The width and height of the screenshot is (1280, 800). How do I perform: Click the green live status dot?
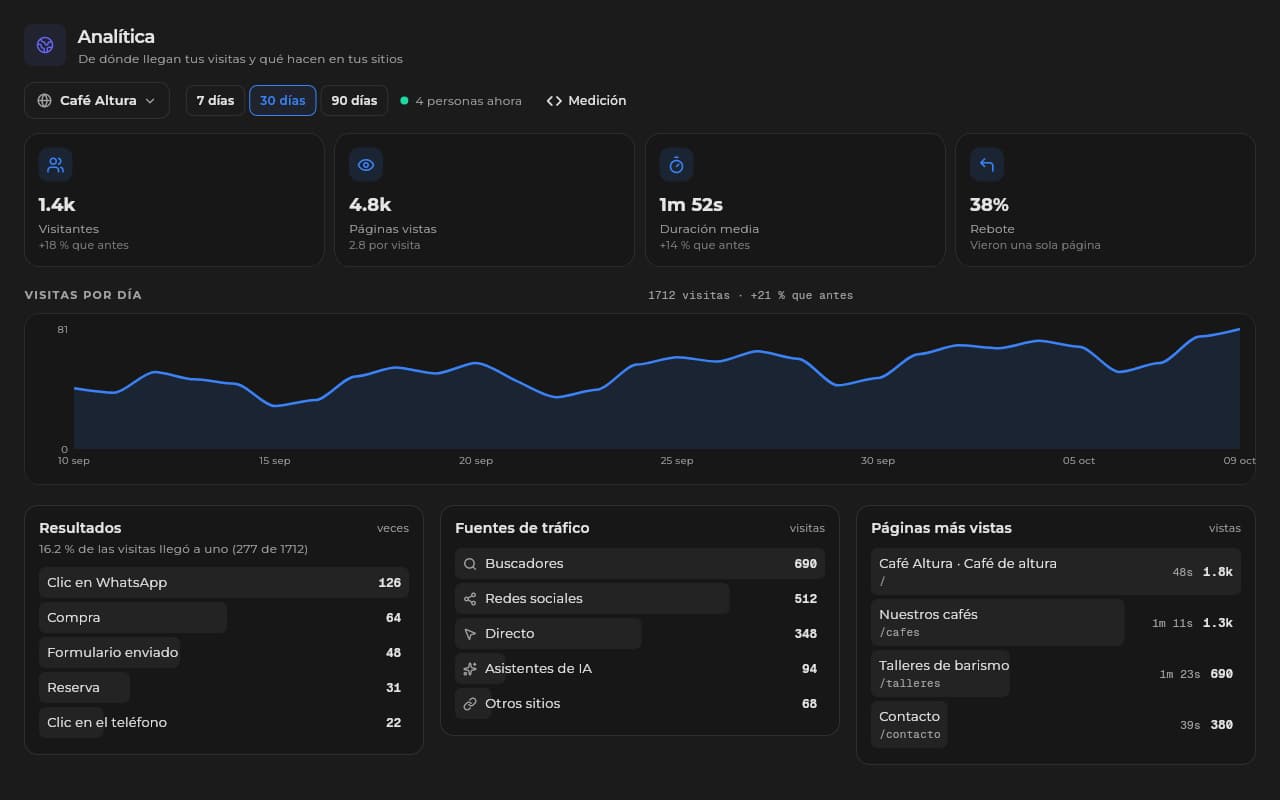pos(404,101)
